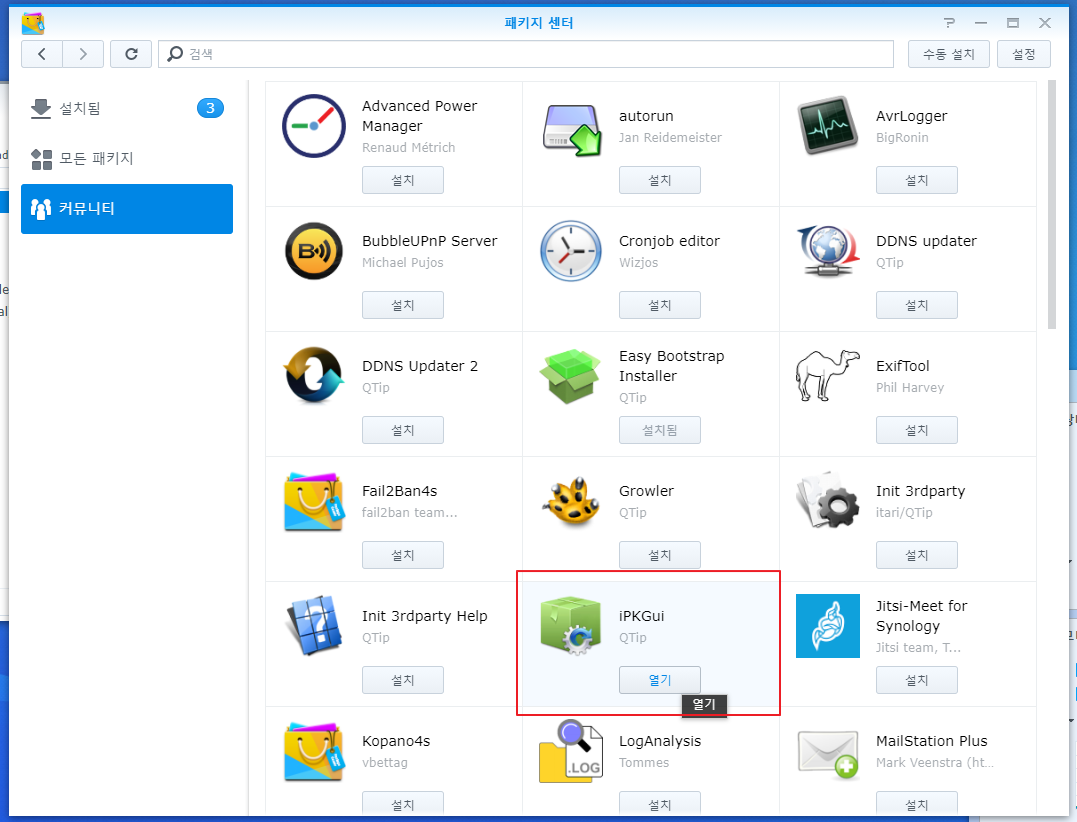The image size is (1077, 822).
Task: Click the Advanced Power Manager title
Action: (x=419, y=116)
